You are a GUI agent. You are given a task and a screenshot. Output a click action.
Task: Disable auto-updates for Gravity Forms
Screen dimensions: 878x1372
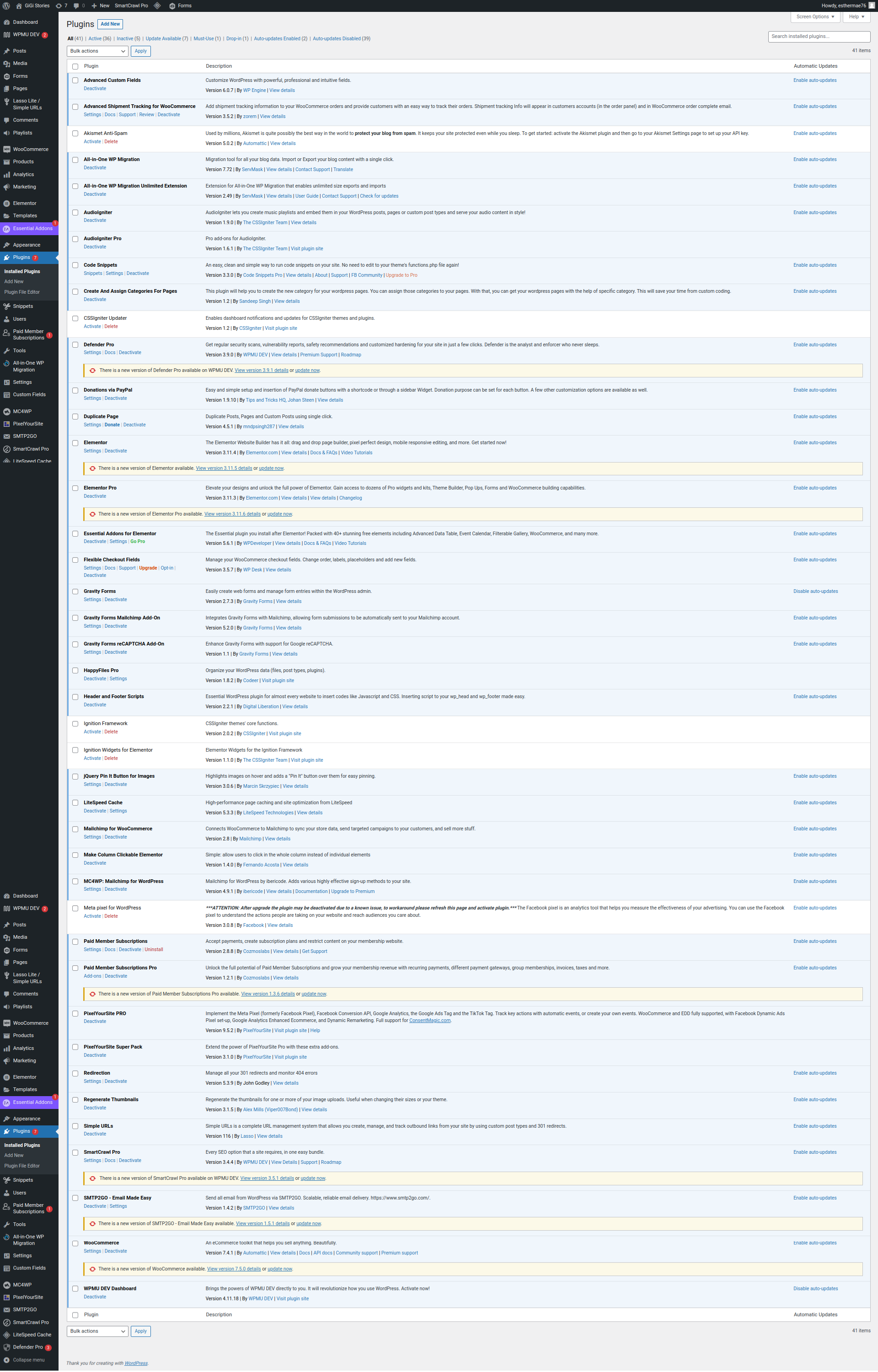pos(815,592)
